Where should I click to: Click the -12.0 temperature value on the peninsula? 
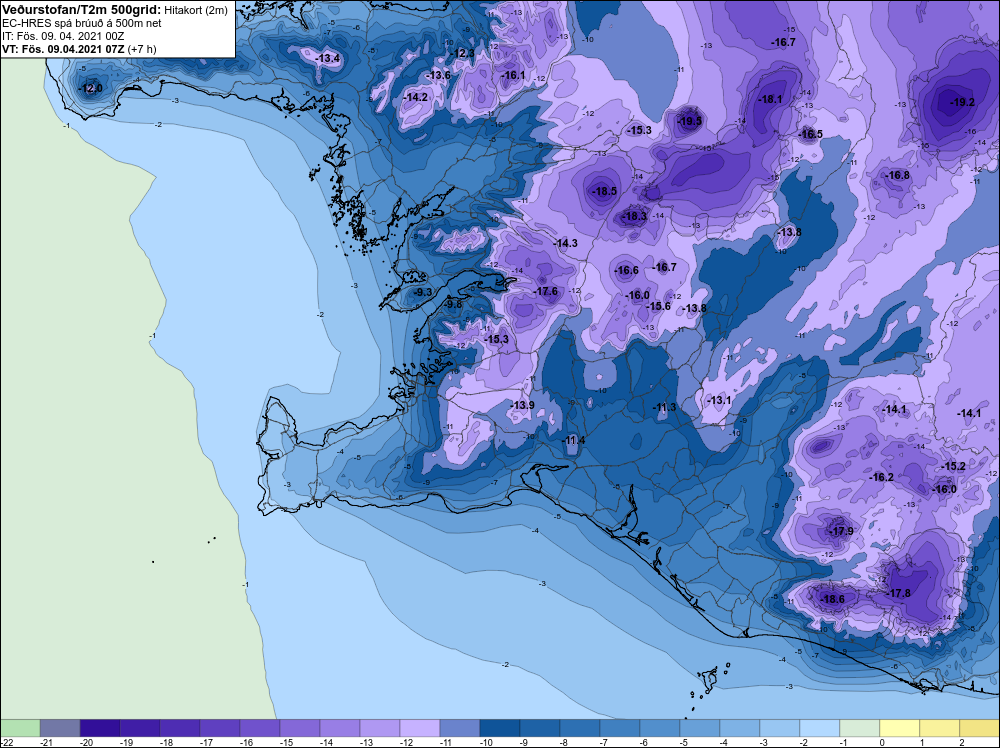pyautogui.click(x=90, y=88)
